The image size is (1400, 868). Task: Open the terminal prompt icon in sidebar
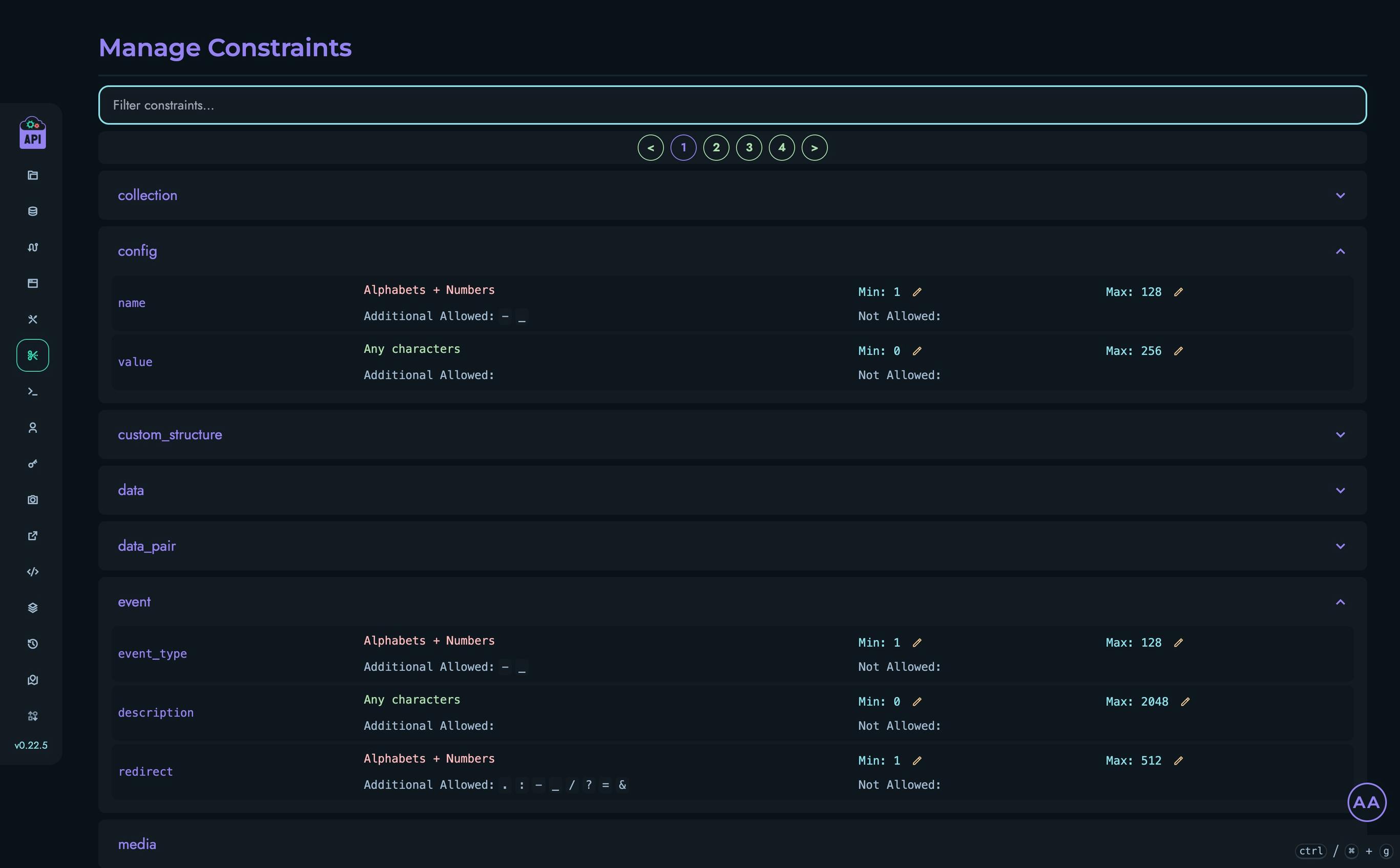33,392
